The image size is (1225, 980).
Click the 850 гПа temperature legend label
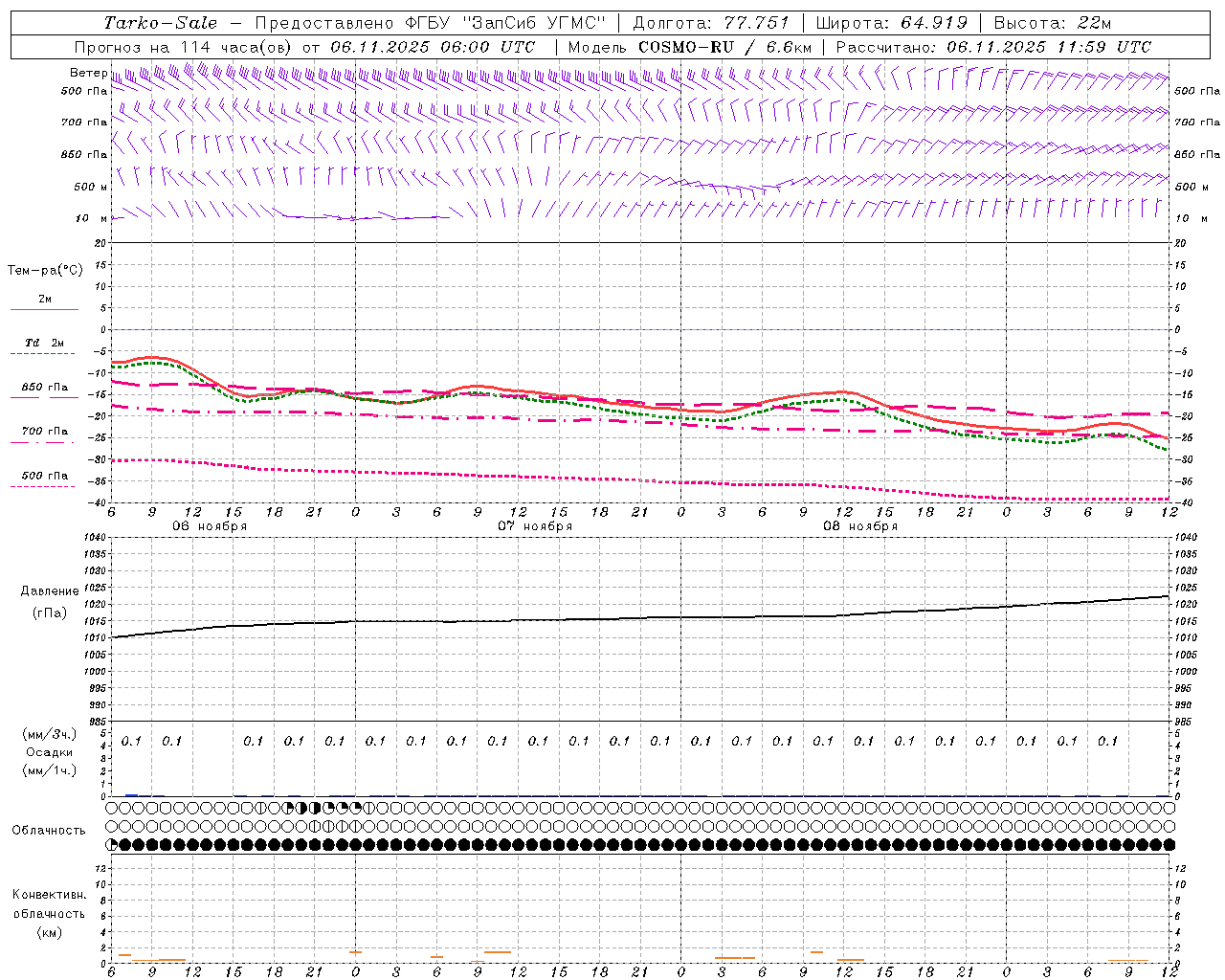(45, 388)
